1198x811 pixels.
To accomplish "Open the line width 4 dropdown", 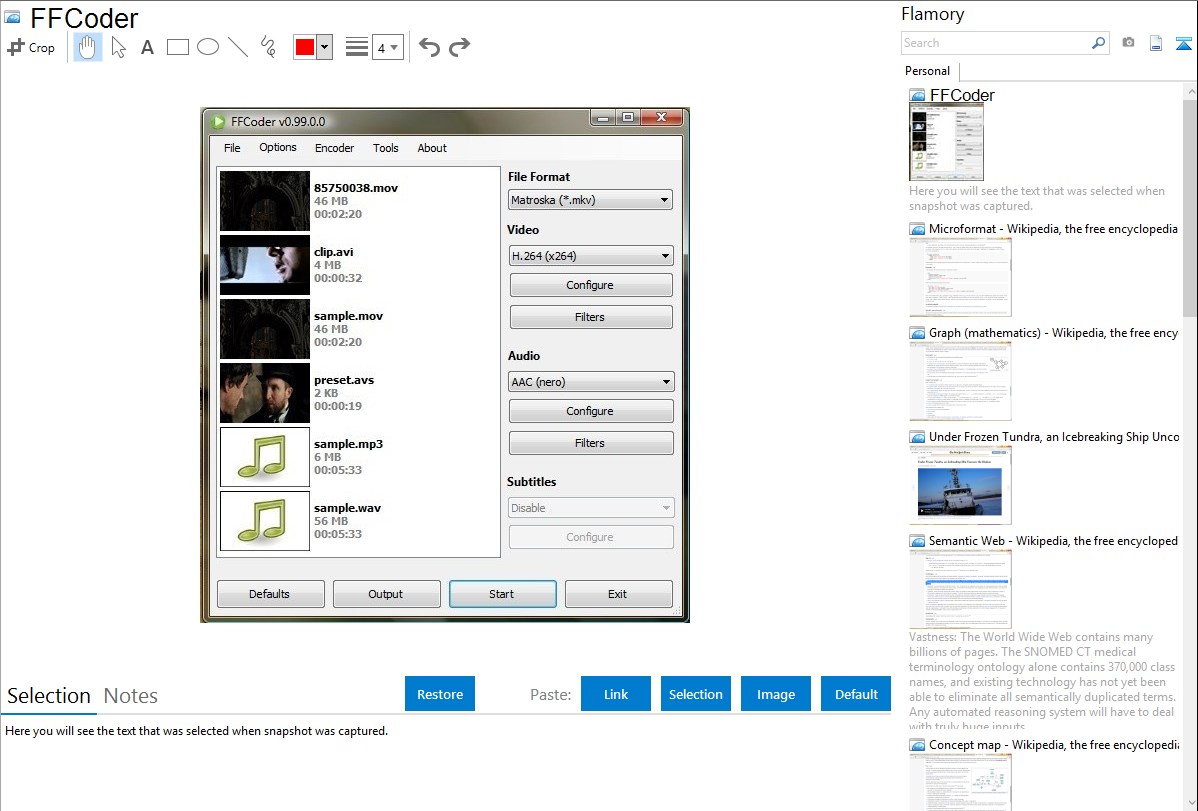I will click(388, 47).
